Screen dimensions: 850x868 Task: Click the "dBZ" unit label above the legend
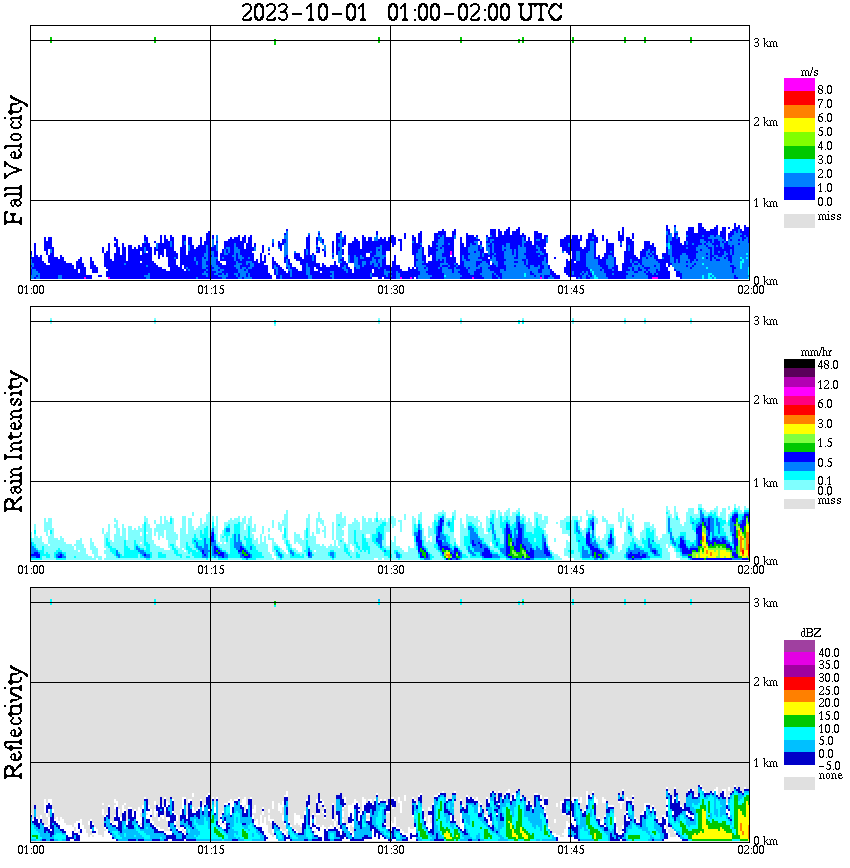(810, 633)
